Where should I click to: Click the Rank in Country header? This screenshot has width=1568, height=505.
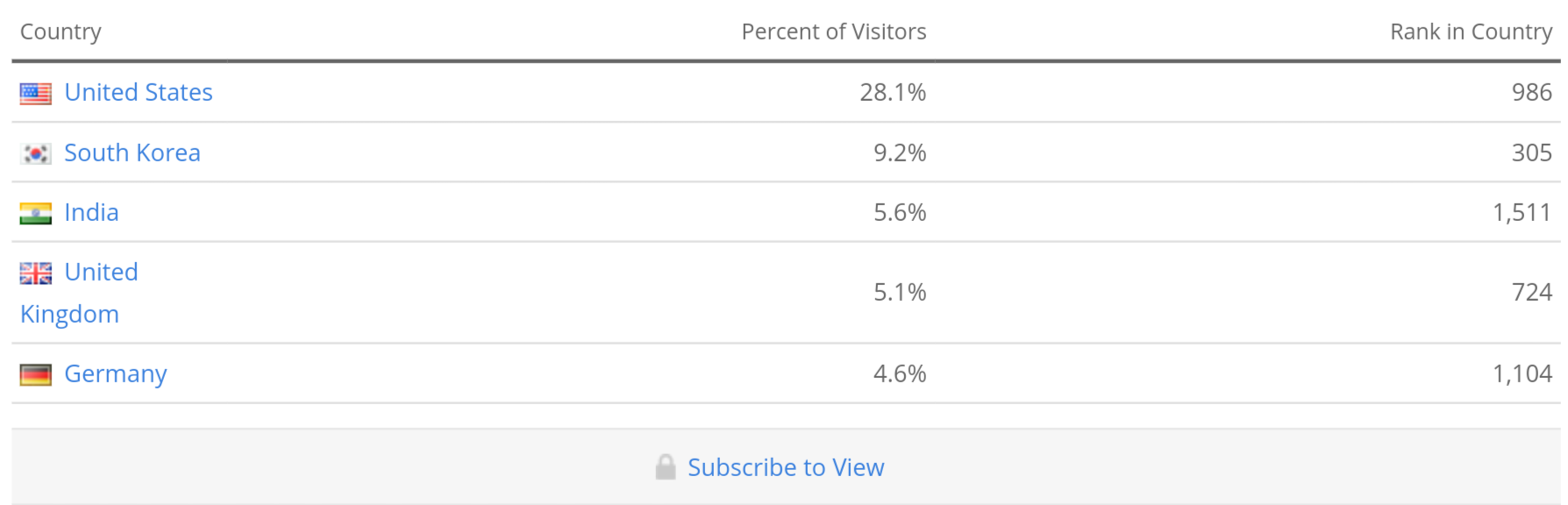click(1471, 32)
